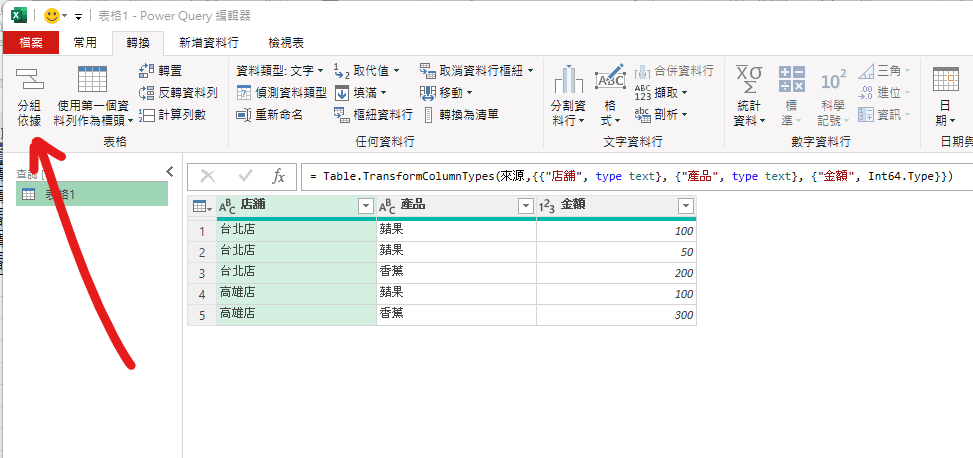Select row number 5
The width and height of the screenshot is (973, 458).
202,315
